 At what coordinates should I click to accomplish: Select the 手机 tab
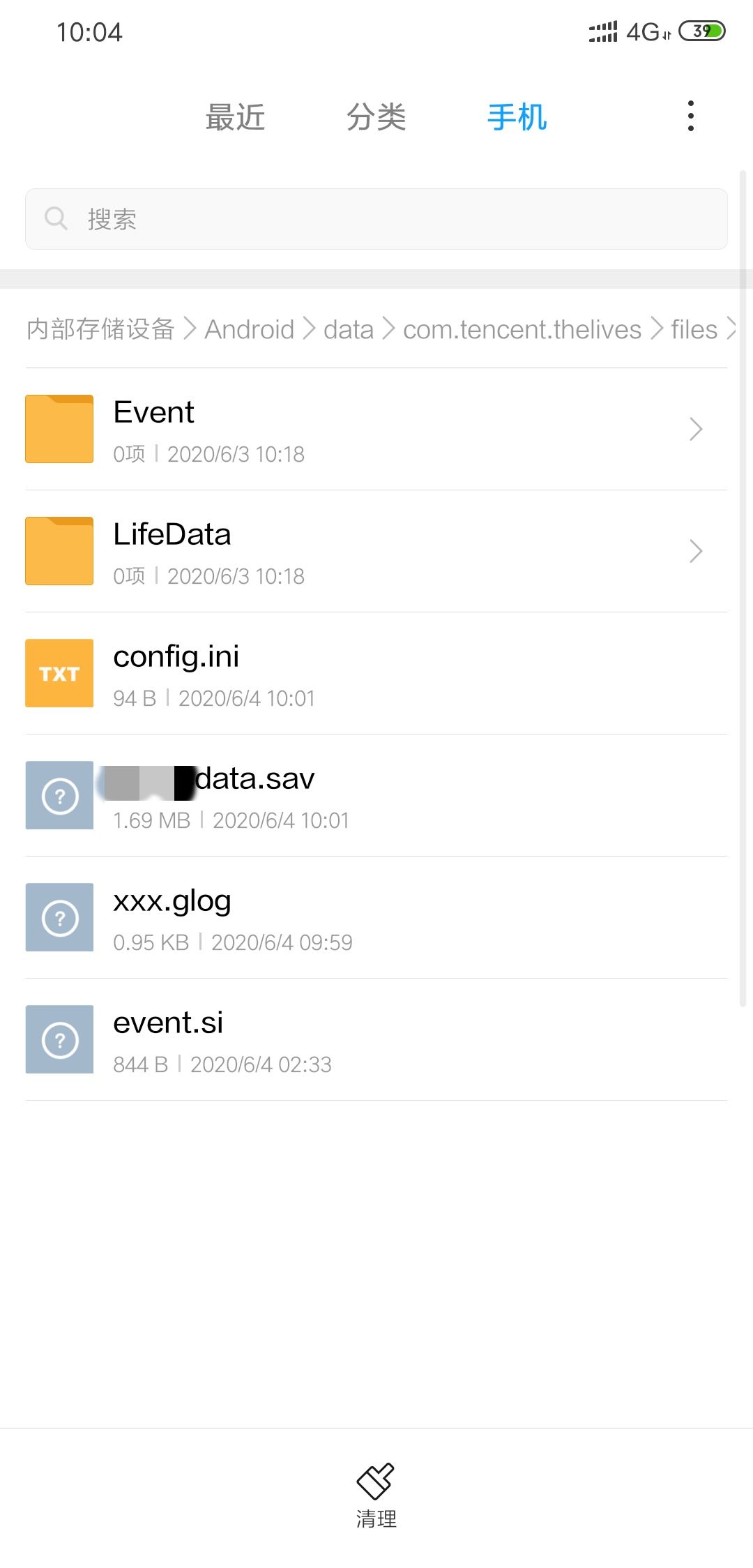tap(517, 117)
